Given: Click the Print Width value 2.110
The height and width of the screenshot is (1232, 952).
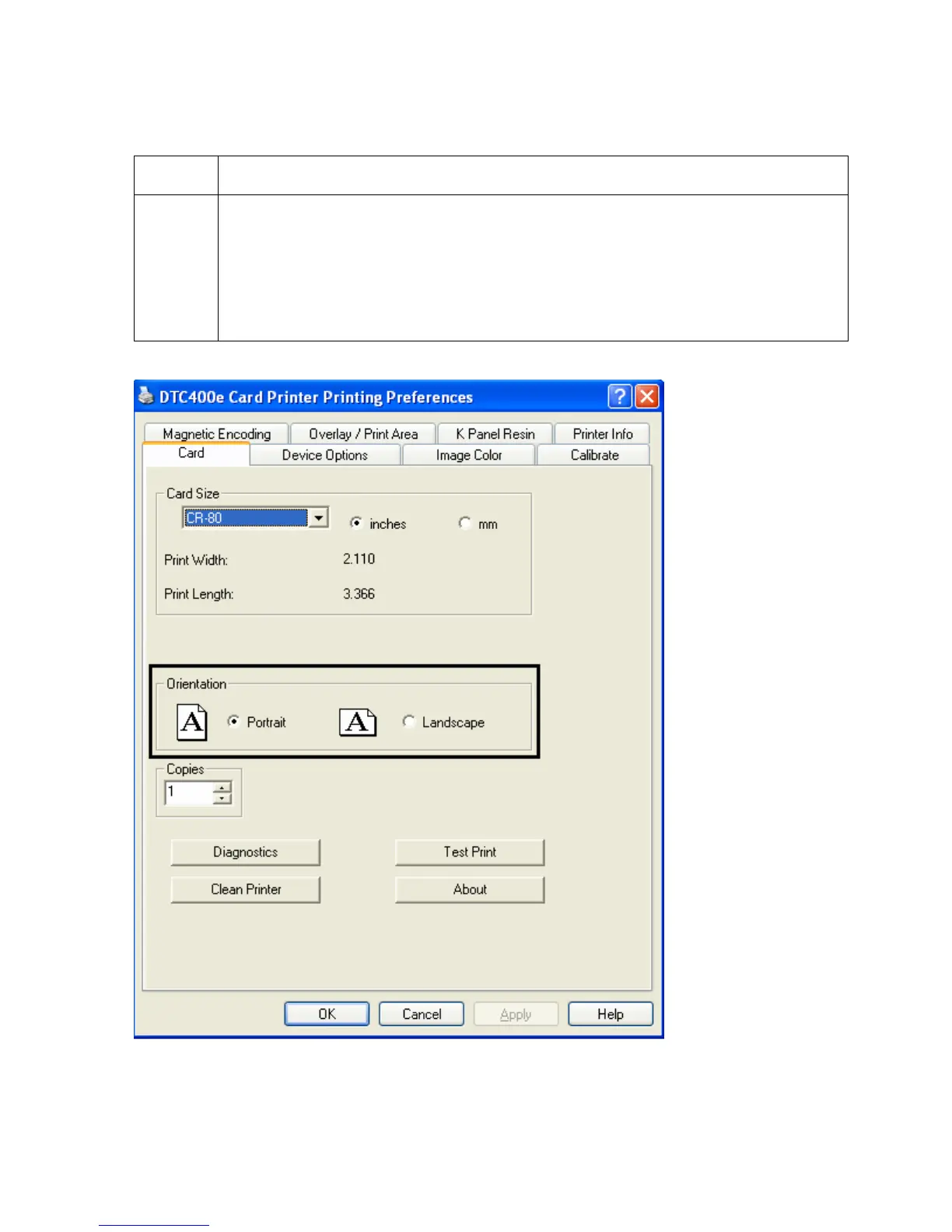Looking at the screenshot, I should pos(359,559).
